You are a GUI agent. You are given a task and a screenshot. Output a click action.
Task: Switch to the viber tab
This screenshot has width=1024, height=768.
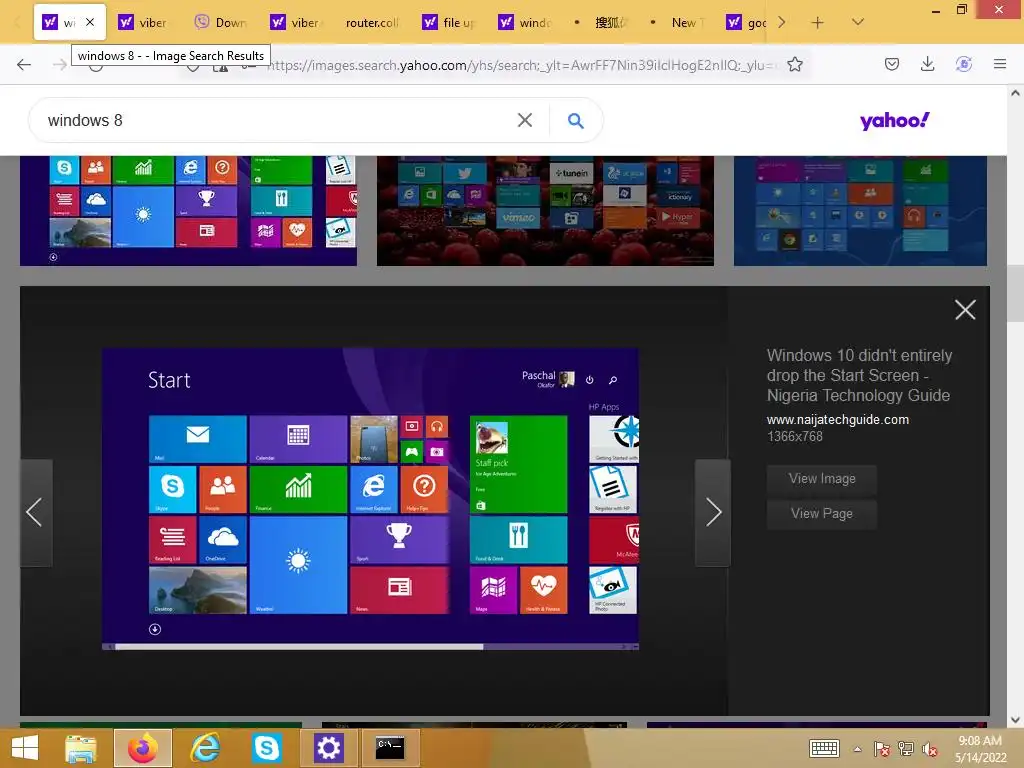[x=142, y=22]
